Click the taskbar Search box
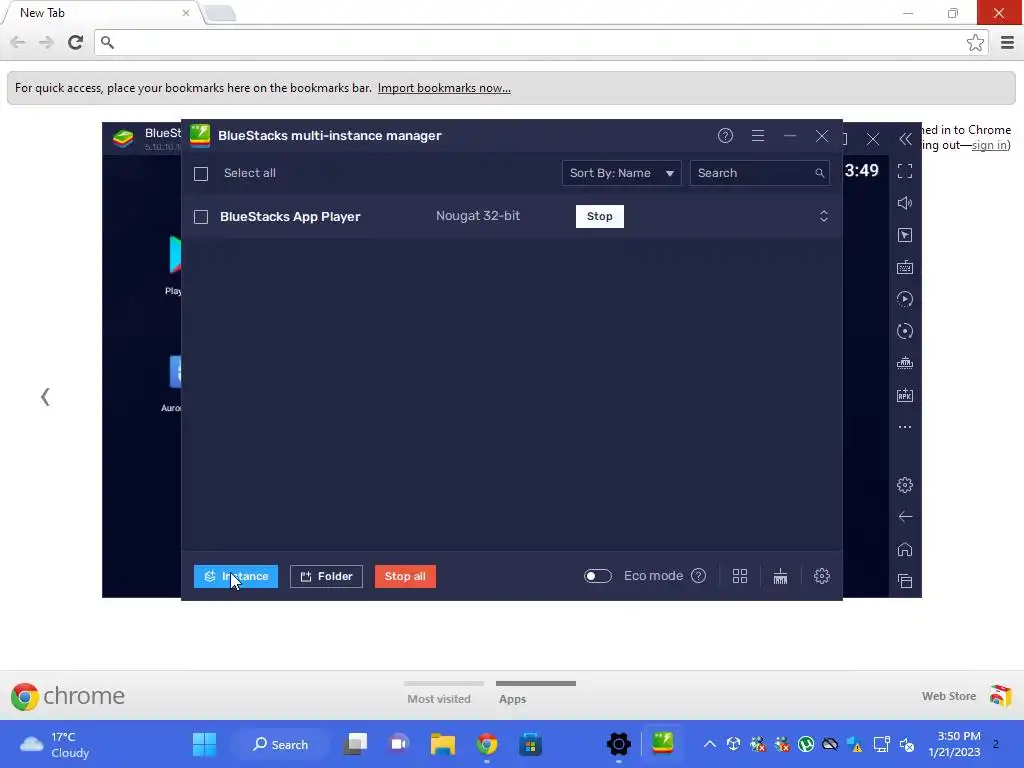The image size is (1024, 768). click(280, 744)
